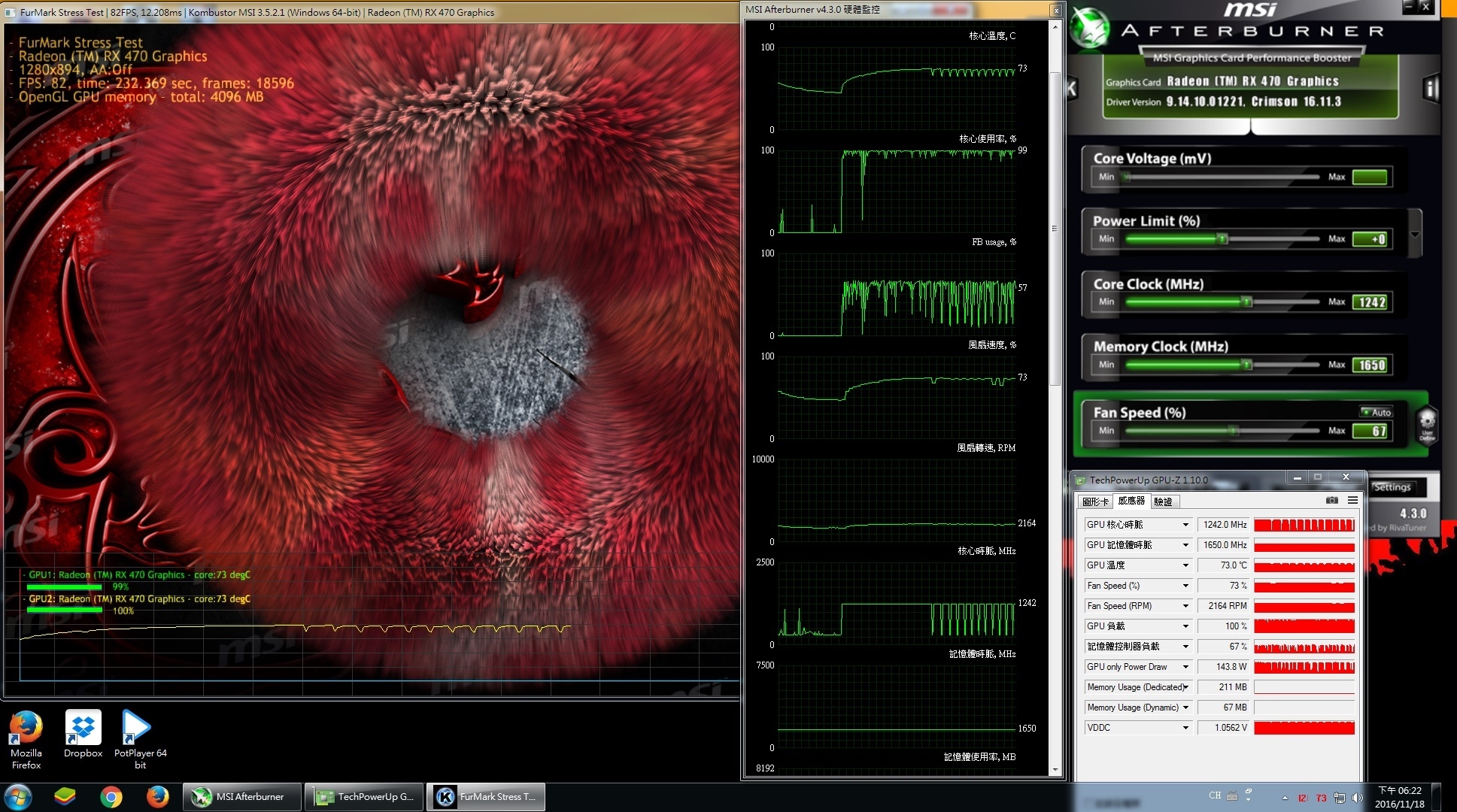Click the network tray icon
This screenshot has height=812, width=1457.
[1340, 798]
